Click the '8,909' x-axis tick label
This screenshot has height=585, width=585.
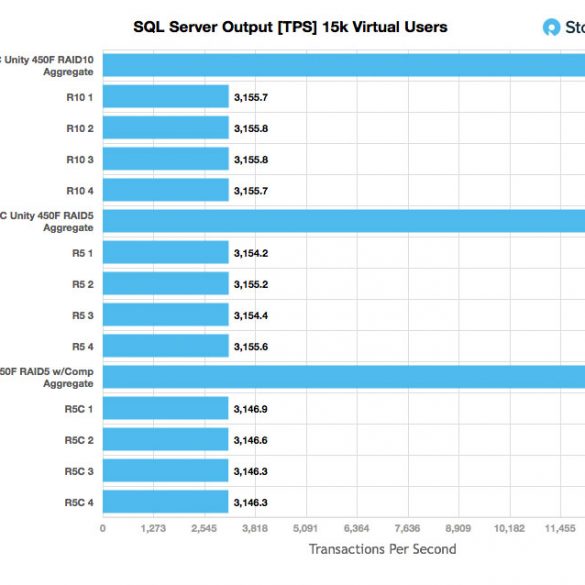[458, 528]
